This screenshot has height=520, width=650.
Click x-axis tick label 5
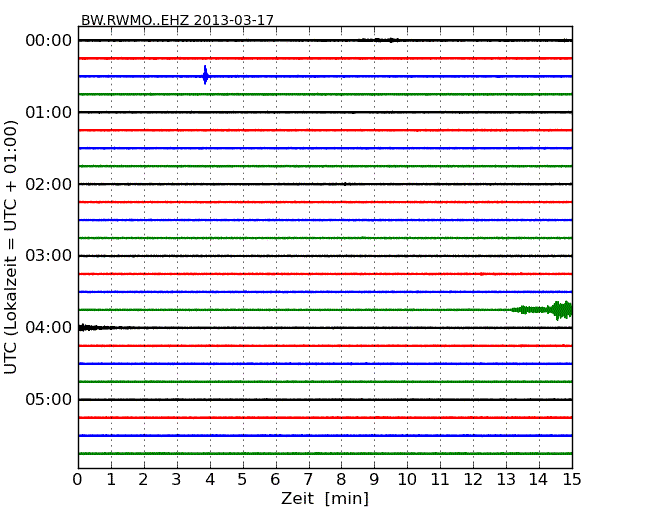pyautogui.click(x=243, y=480)
